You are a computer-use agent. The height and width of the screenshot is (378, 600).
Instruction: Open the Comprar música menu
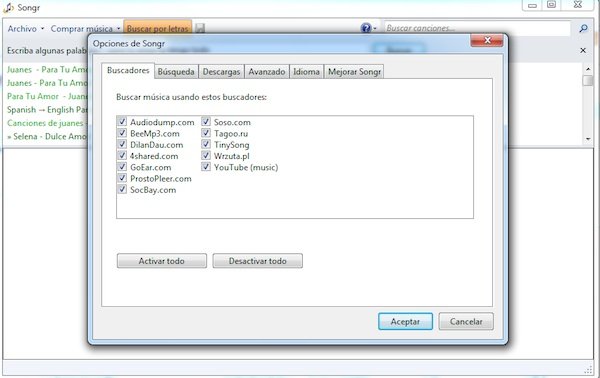[85, 29]
